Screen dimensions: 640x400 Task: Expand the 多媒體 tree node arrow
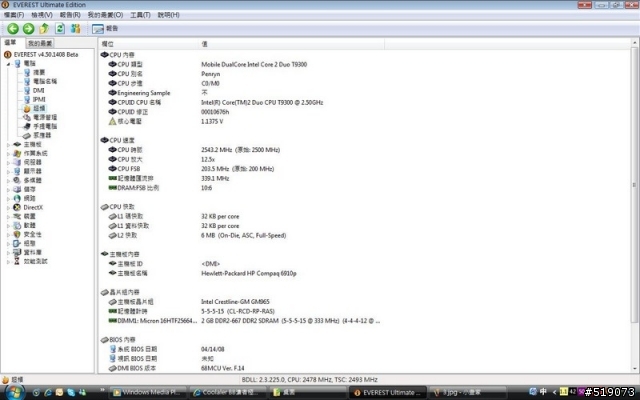tap(8, 180)
